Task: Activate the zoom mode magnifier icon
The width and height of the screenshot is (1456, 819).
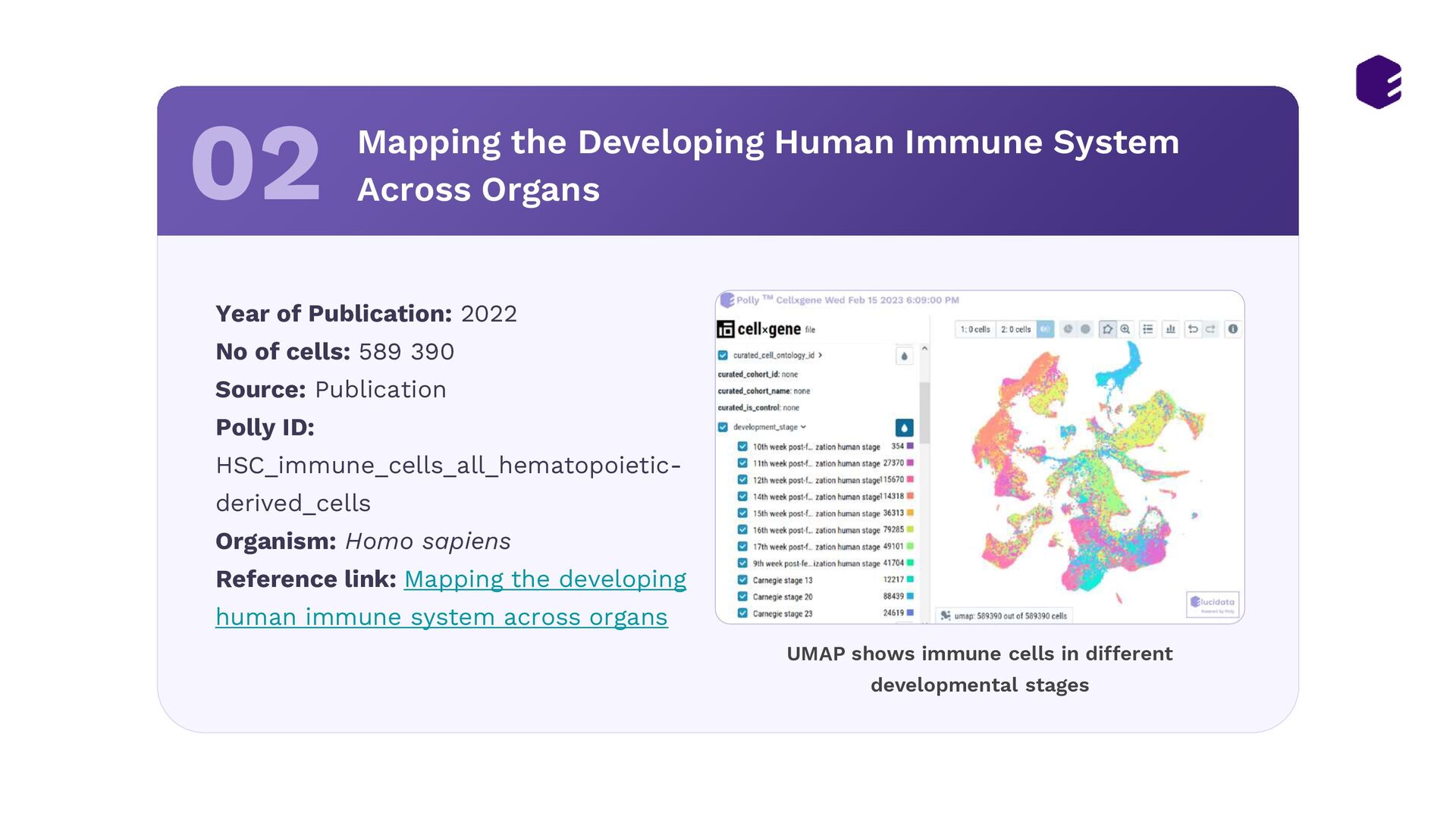Action: pos(1125,329)
